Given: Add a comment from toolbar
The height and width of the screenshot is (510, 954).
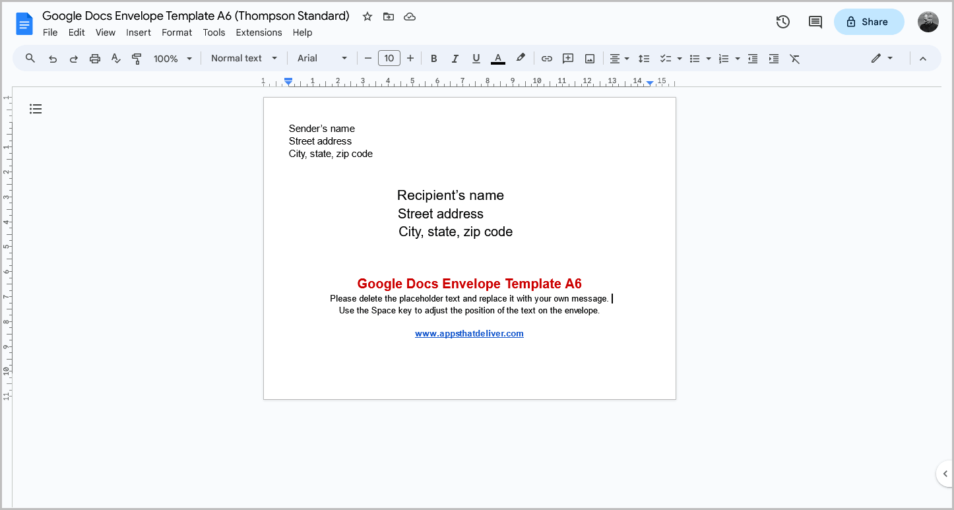Looking at the screenshot, I should pyautogui.click(x=568, y=58).
